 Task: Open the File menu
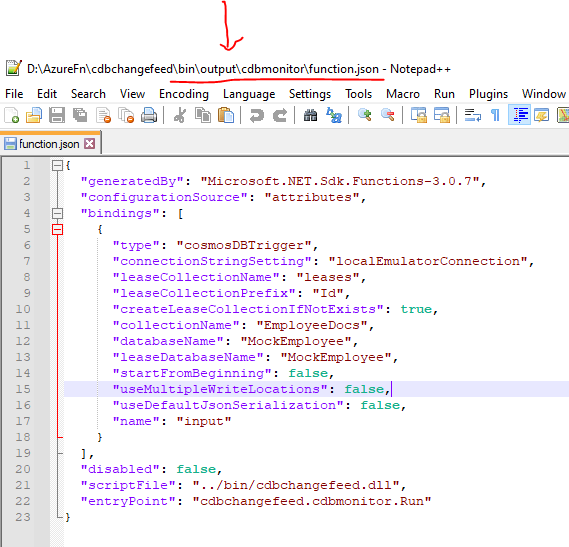pyautogui.click(x=14, y=94)
